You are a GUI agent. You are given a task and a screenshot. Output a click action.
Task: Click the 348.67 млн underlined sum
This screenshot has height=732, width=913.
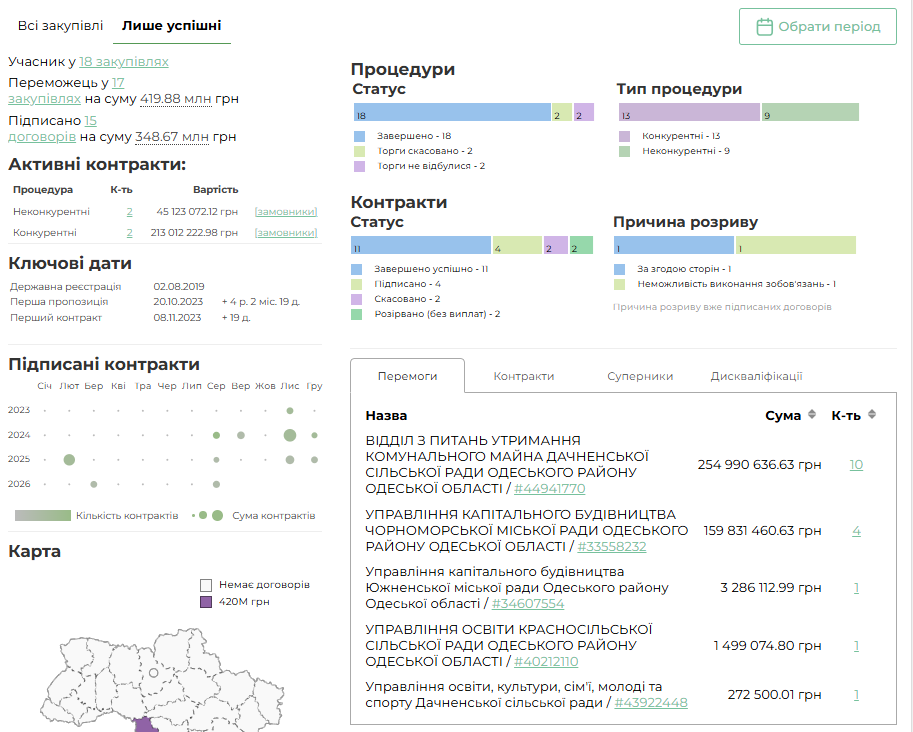coord(172,137)
